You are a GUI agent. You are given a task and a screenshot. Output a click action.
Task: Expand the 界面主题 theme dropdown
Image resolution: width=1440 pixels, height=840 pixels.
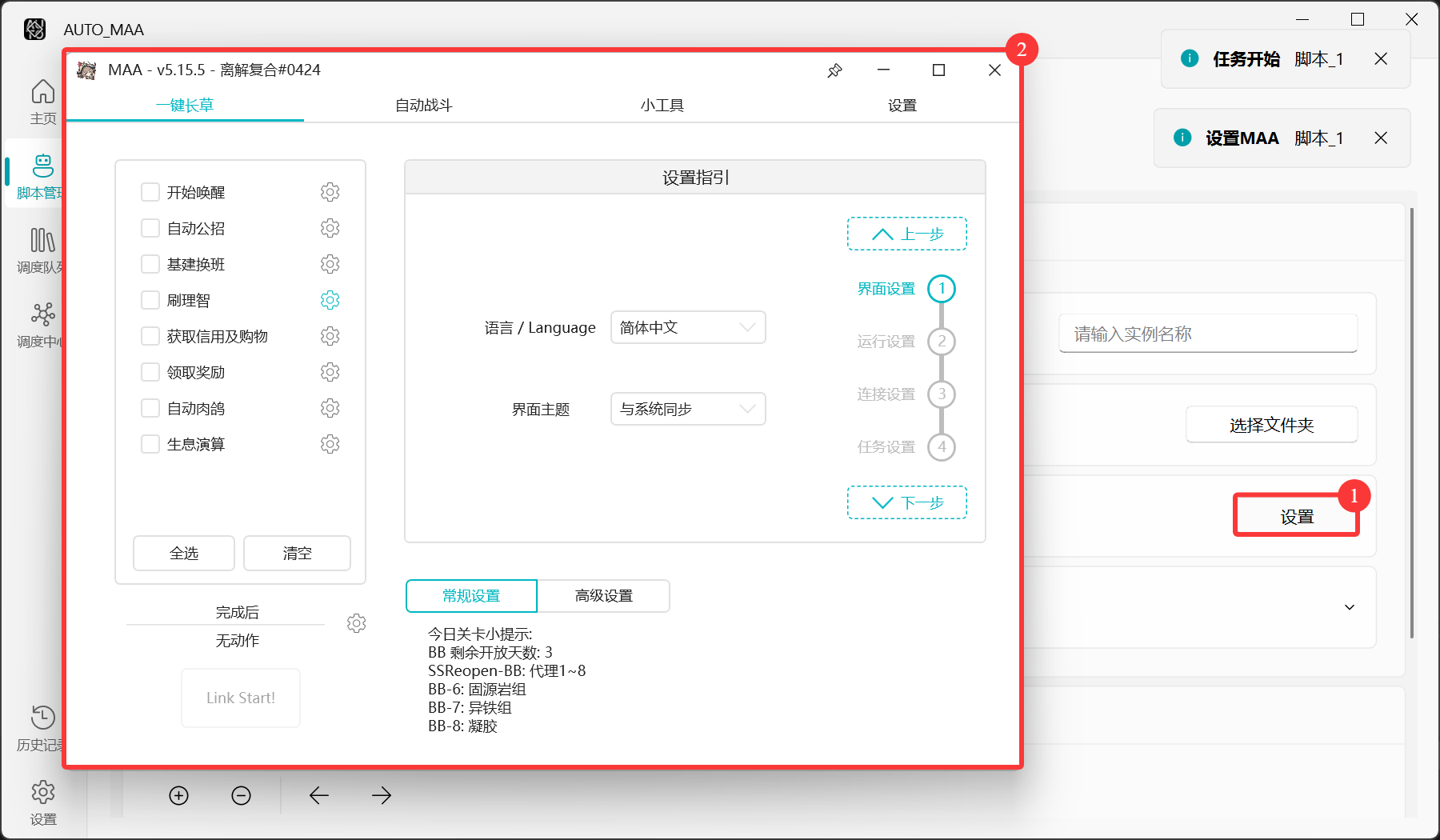687,409
